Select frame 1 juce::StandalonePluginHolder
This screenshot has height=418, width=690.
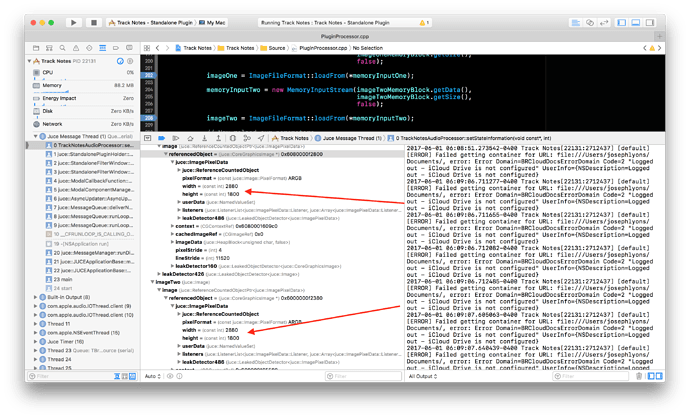pyautogui.click(x=90, y=154)
